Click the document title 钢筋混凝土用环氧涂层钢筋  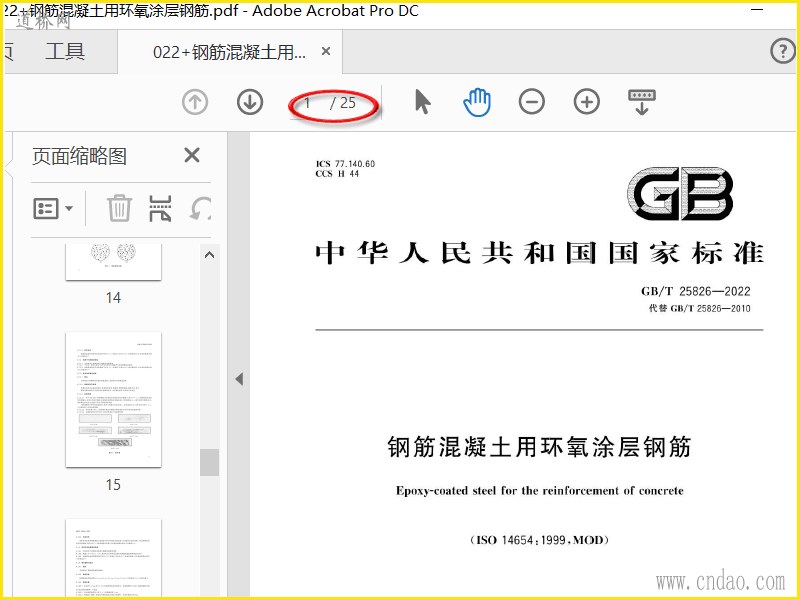click(x=539, y=447)
